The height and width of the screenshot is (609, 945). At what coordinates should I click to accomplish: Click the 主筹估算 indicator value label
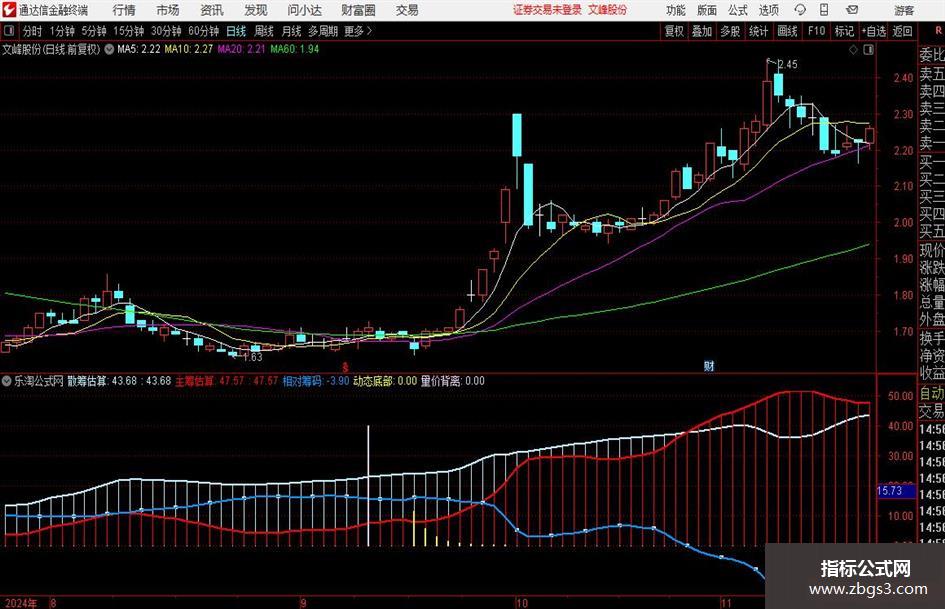[x=227, y=381]
